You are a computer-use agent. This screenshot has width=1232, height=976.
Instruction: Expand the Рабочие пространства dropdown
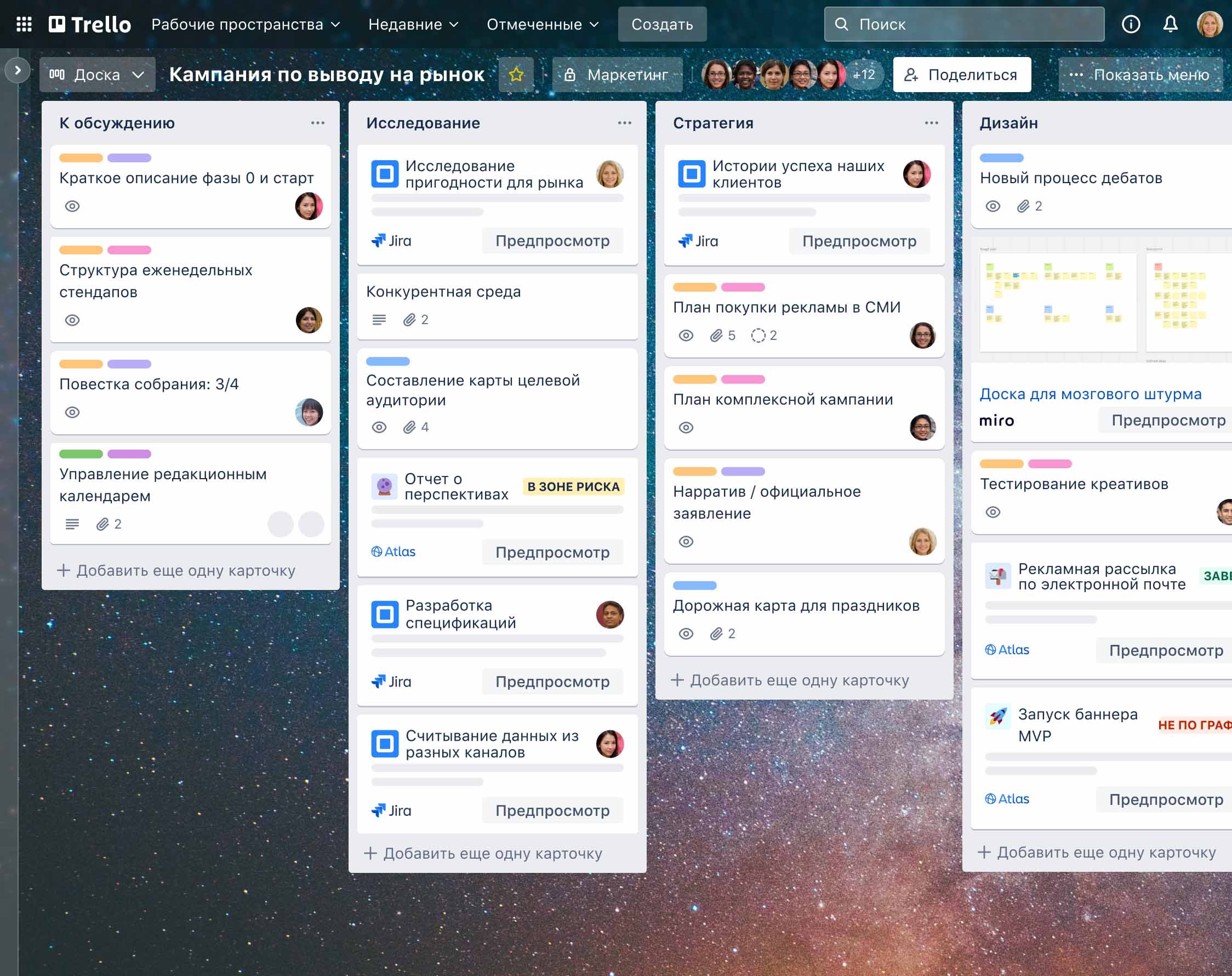coord(246,24)
